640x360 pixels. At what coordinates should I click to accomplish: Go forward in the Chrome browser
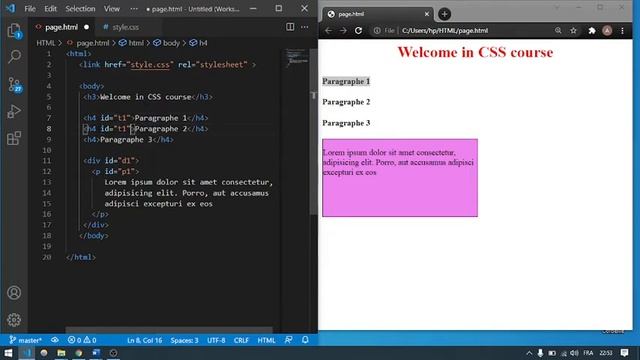(x=343, y=31)
